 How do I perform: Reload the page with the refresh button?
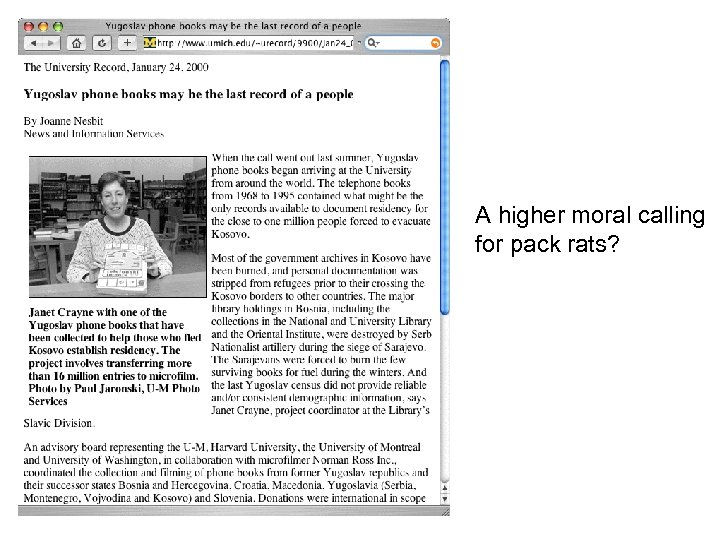pos(102,43)
